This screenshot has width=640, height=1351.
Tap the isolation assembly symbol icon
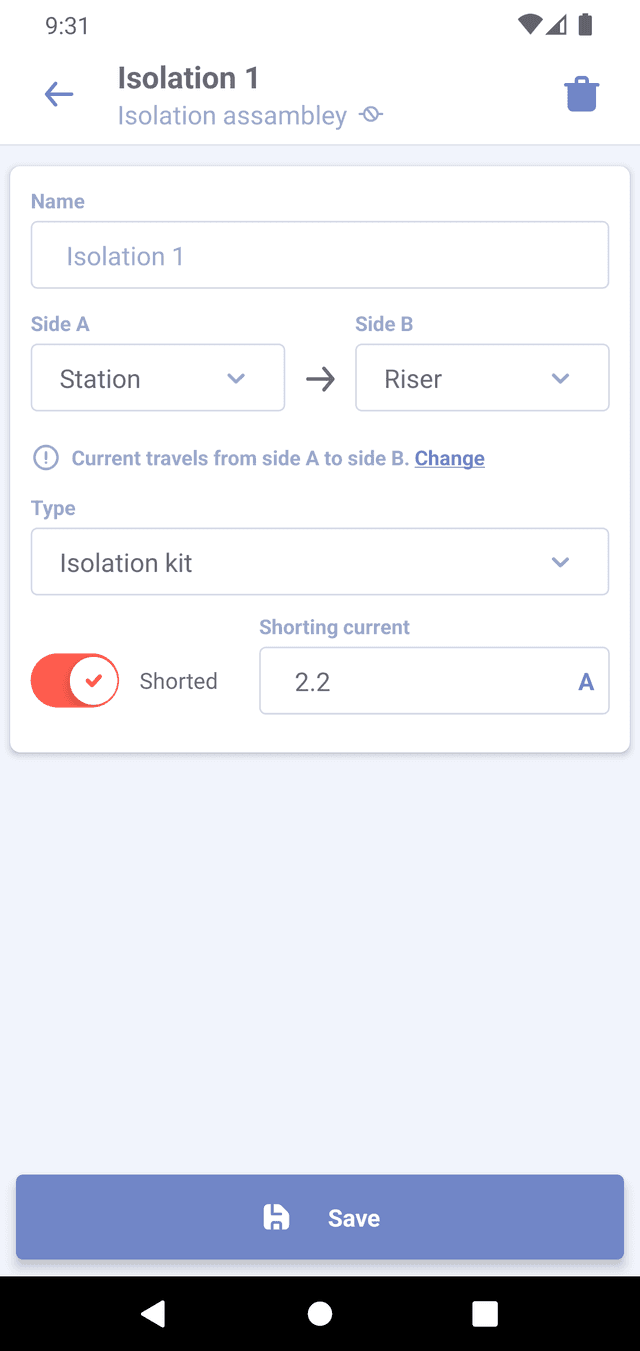tap(371, 116)
